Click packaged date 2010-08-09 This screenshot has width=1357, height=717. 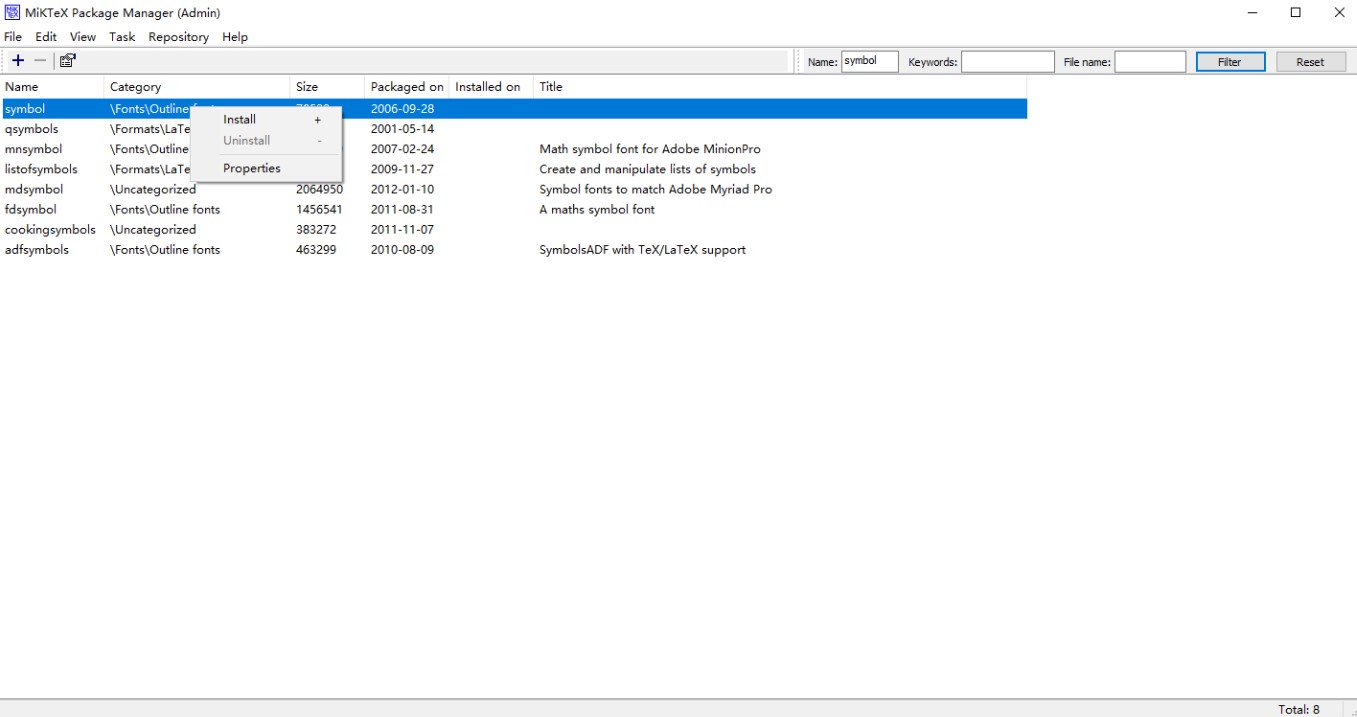tap(402, 249)
